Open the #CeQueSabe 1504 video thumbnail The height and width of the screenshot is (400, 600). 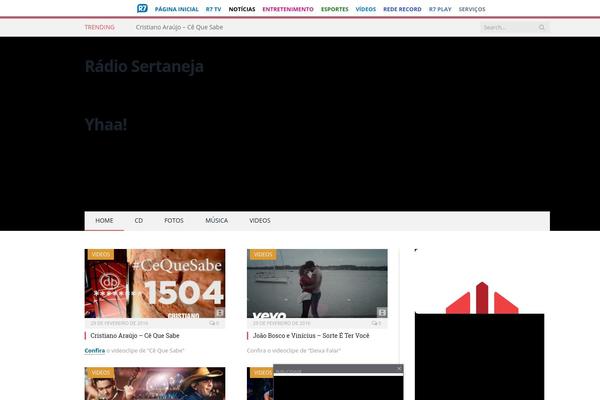point(155,284)
